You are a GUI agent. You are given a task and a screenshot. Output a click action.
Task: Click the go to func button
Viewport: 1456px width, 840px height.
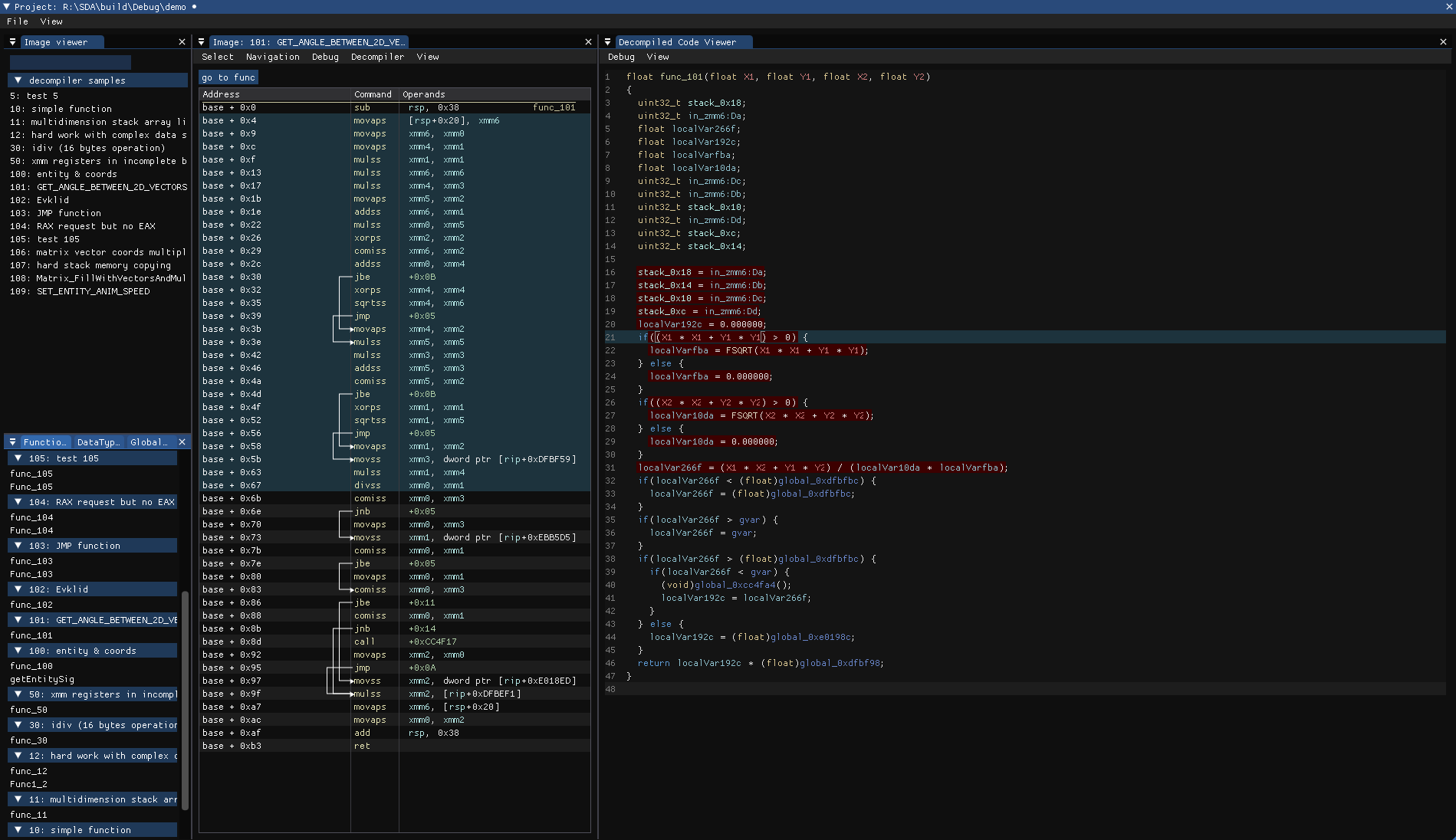pos(228,77)
